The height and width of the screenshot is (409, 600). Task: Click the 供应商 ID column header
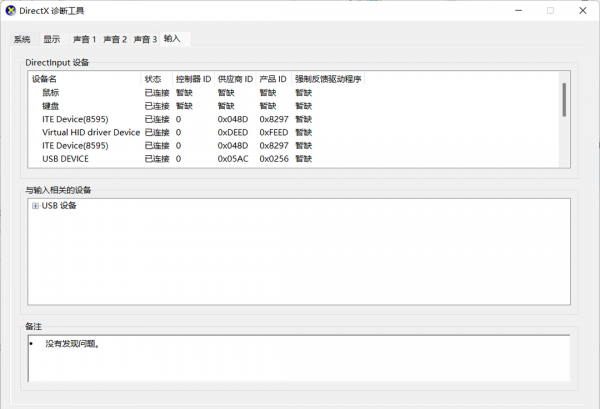[234, 78]
